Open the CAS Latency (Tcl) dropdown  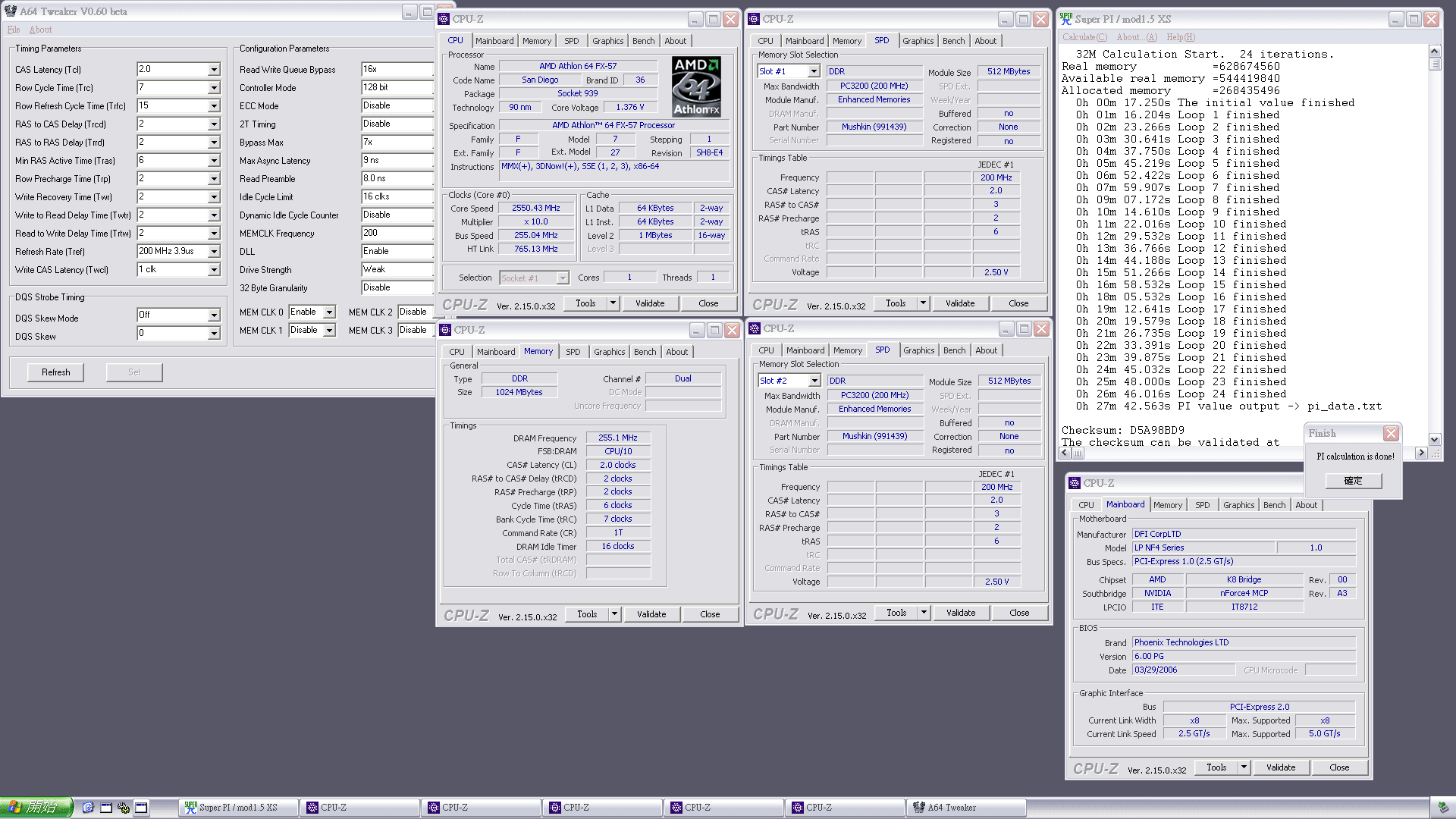tap(214, 70)
